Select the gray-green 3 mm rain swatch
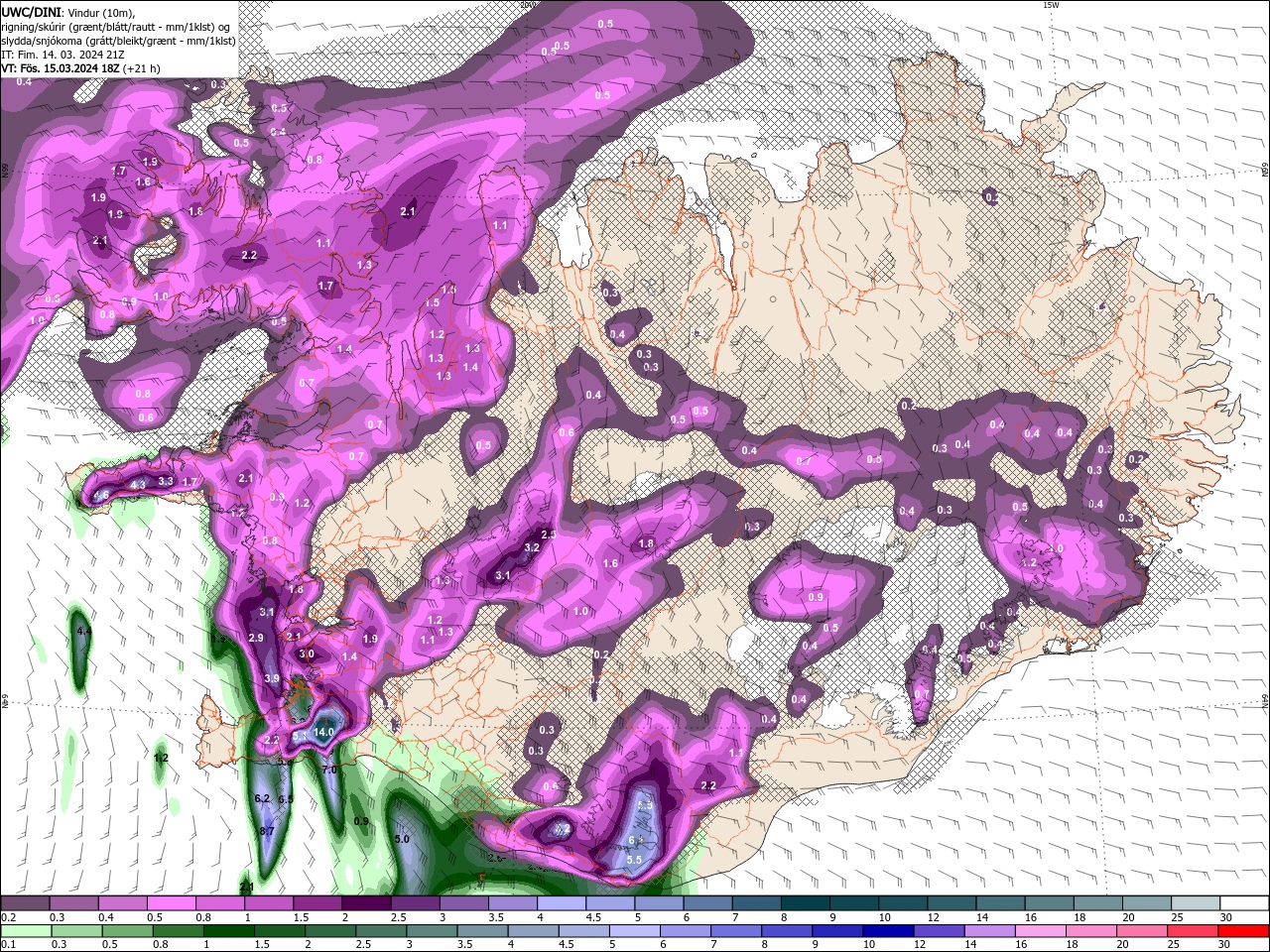The image size is (1270, 952). tap(431, 931)
